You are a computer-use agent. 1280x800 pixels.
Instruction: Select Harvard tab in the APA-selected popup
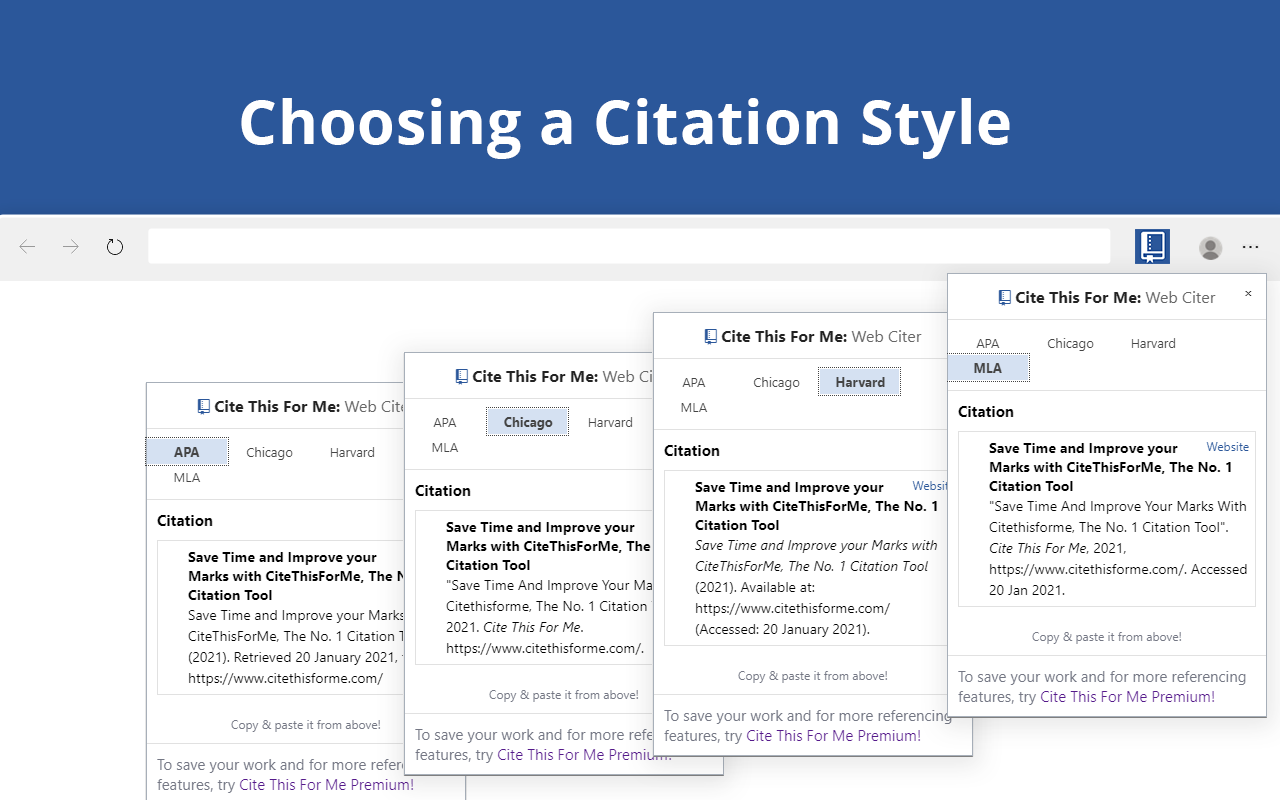352,452
